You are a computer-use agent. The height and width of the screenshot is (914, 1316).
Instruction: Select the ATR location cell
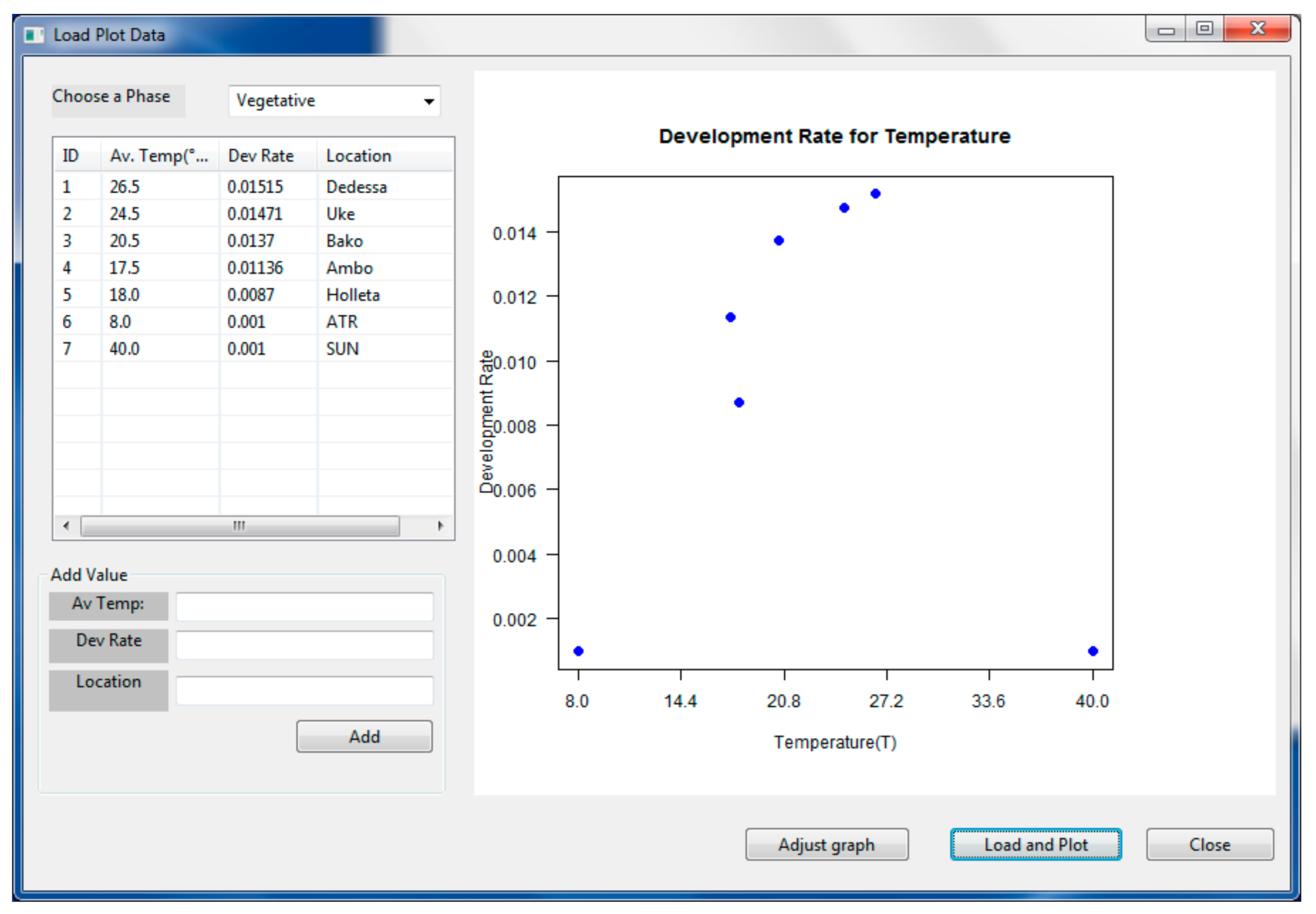click(x=342, y=321)
